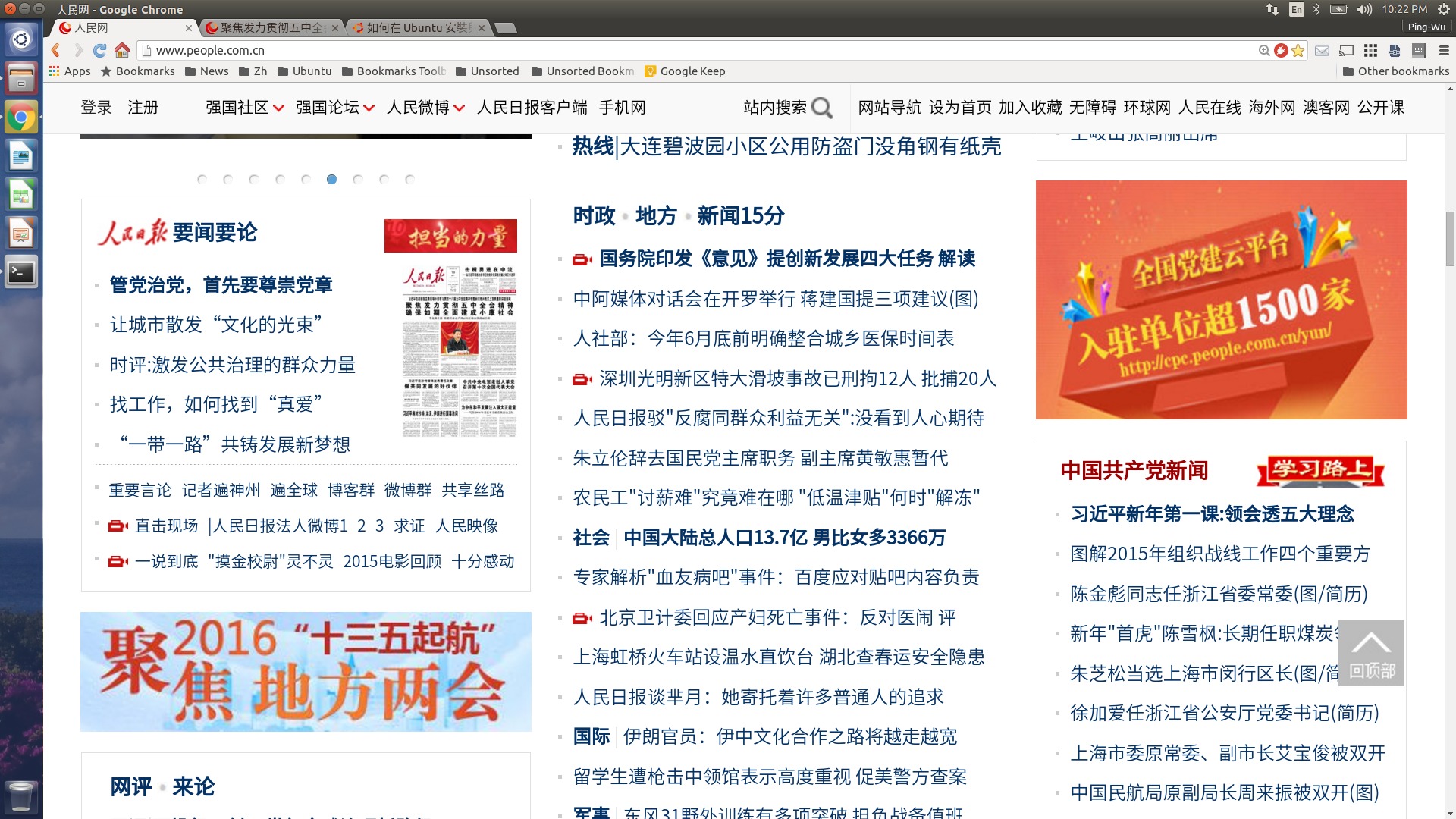Viewport: 1456px width, 819px height.
Task: Select the seventh carousel dot
Action: pyautogui.click(x=358, y=180)
